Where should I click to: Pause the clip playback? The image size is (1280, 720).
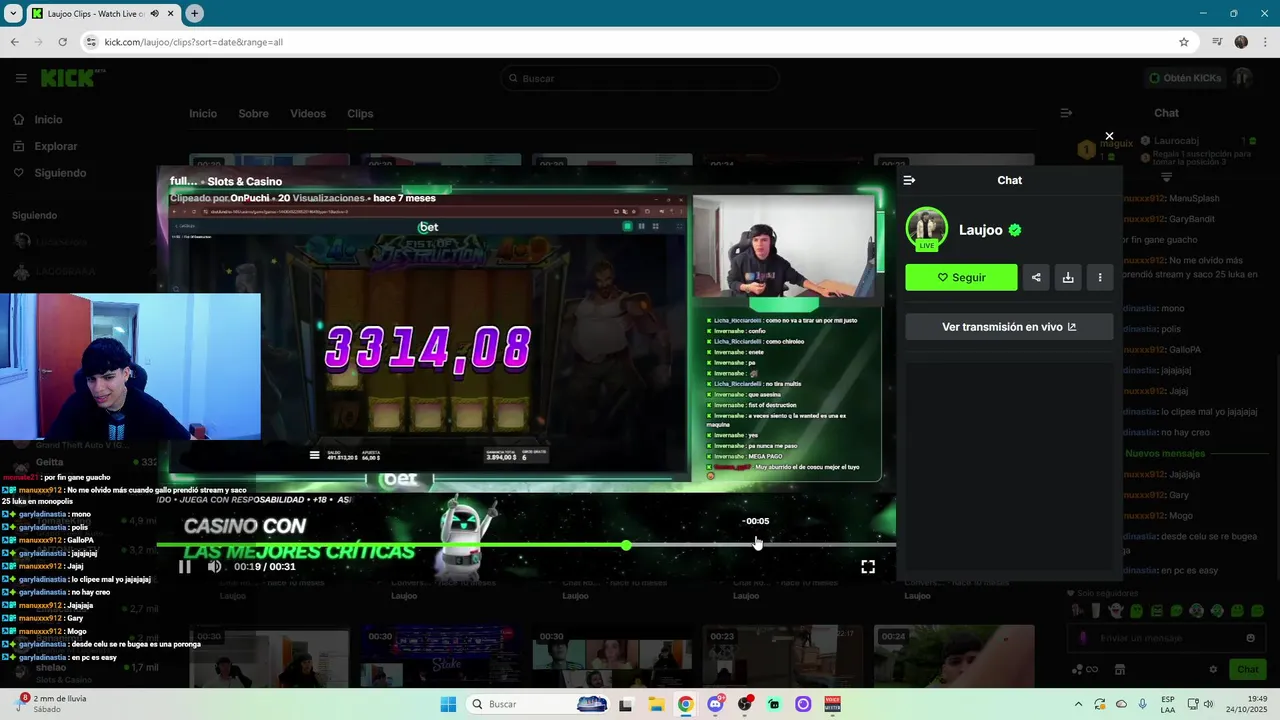tap(185, 566)
